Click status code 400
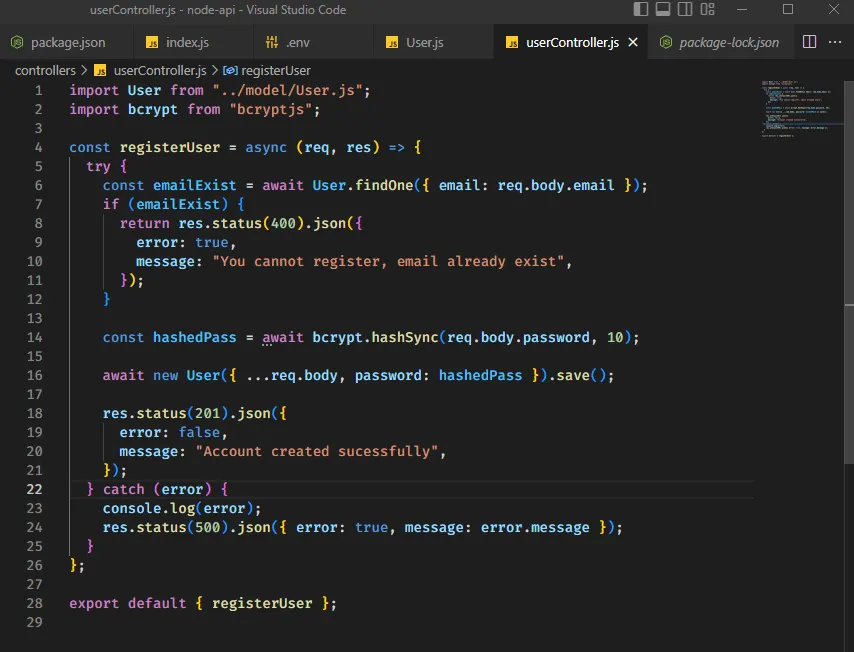 coord(283,223)
